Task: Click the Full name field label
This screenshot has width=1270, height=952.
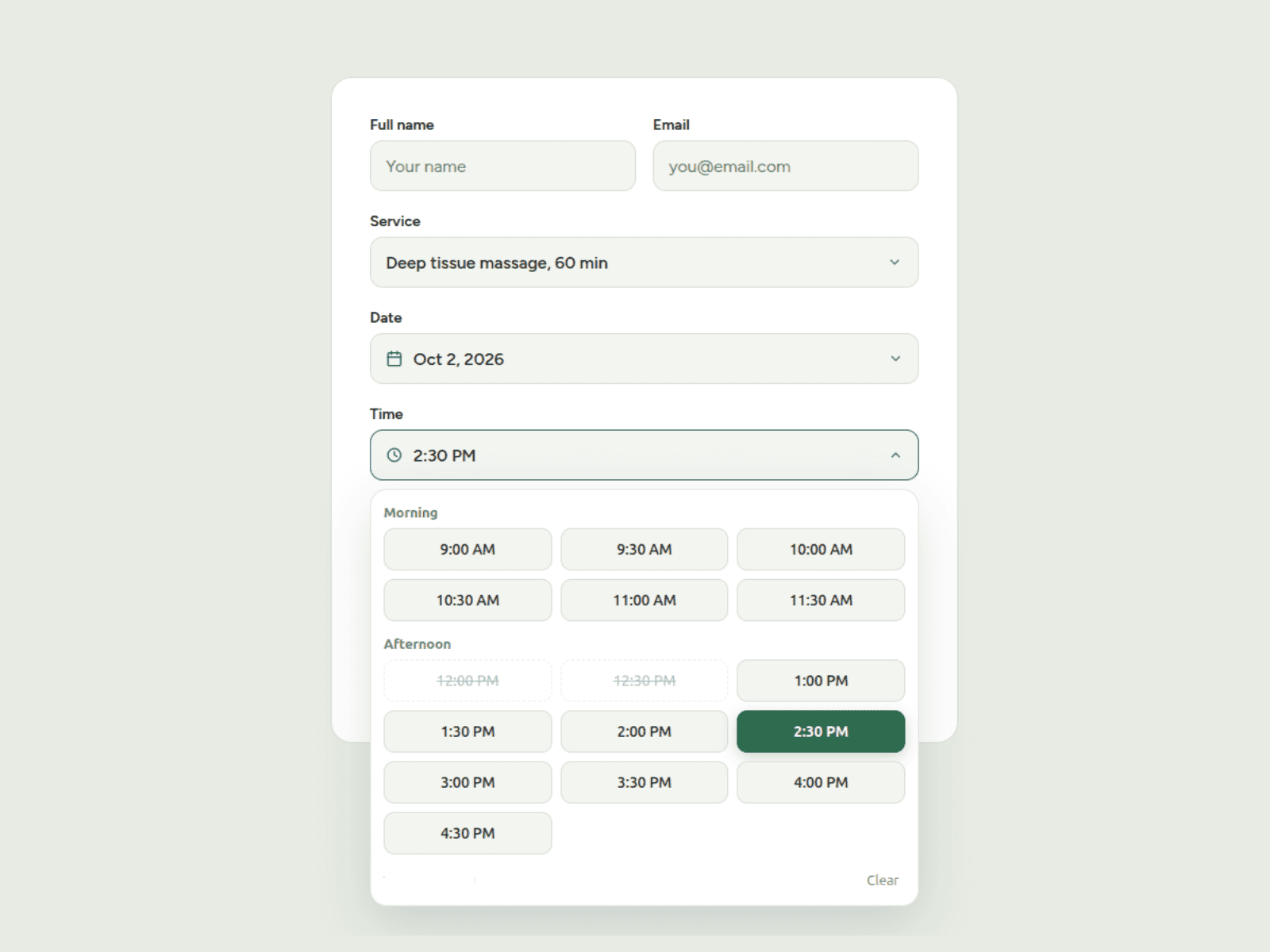Action: (x=402, y=125)
